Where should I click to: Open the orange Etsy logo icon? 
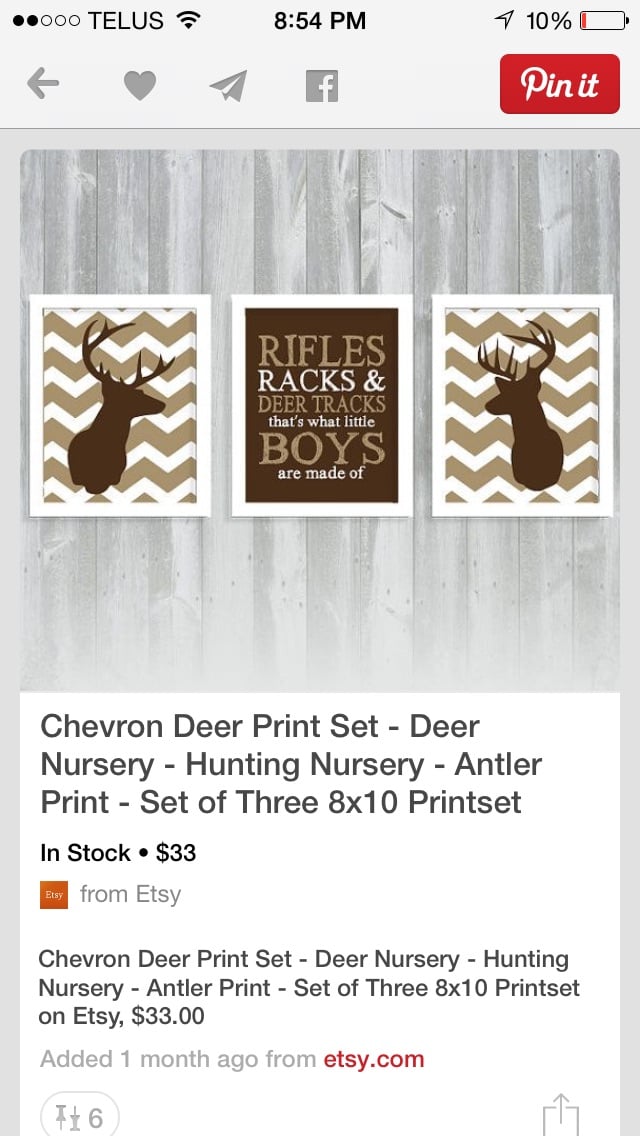(54, 895)
